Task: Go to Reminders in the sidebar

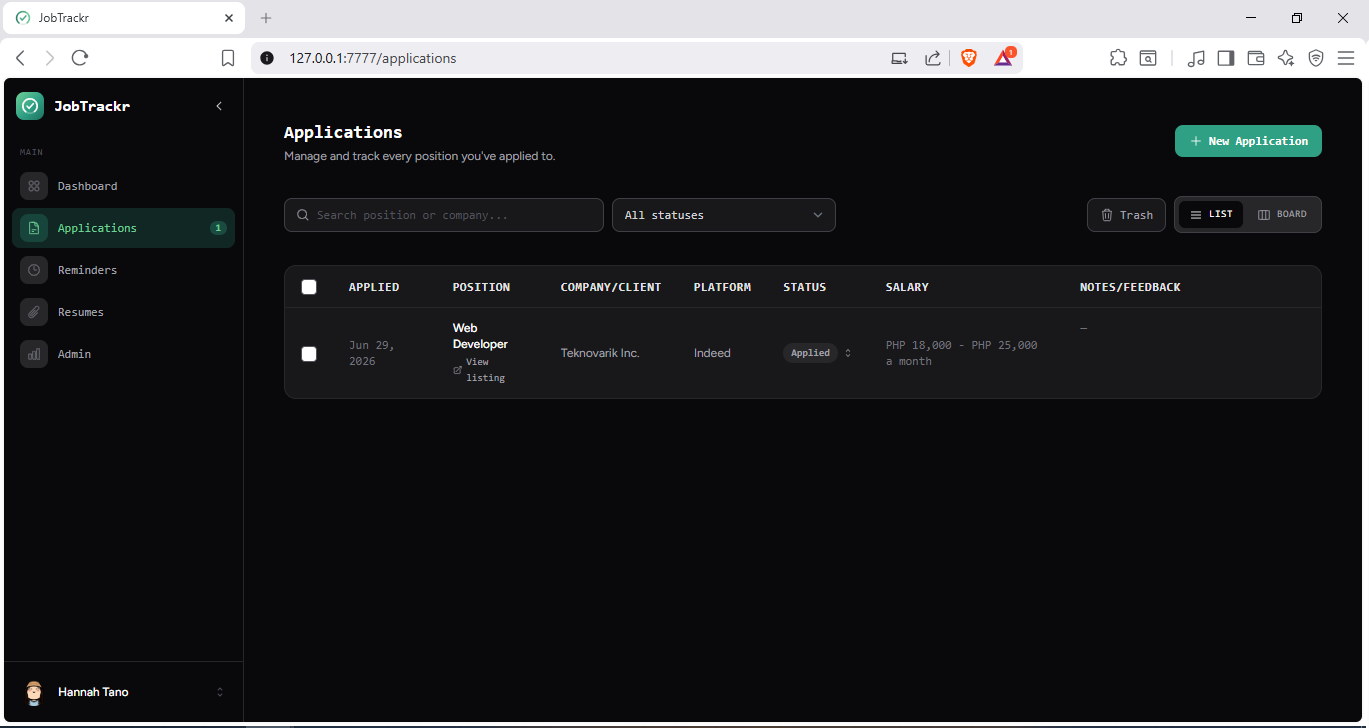Action: pos(123,270)
